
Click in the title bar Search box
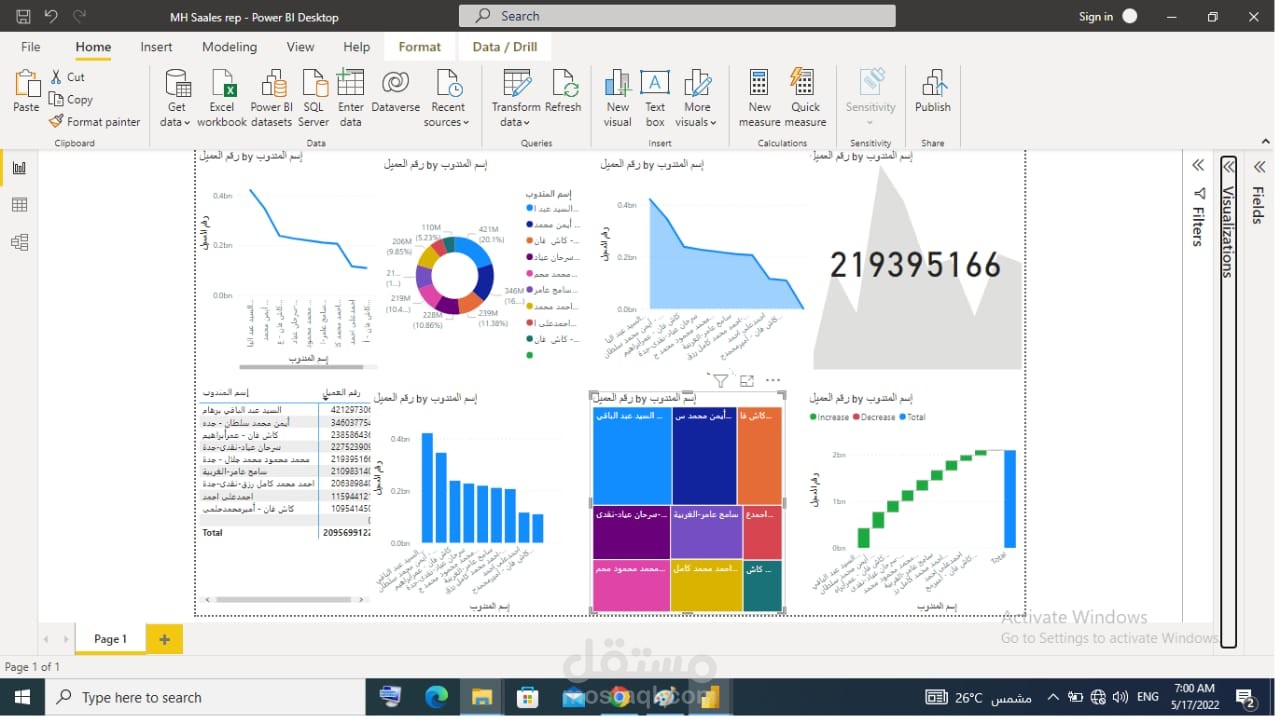[x=677, y=16]
